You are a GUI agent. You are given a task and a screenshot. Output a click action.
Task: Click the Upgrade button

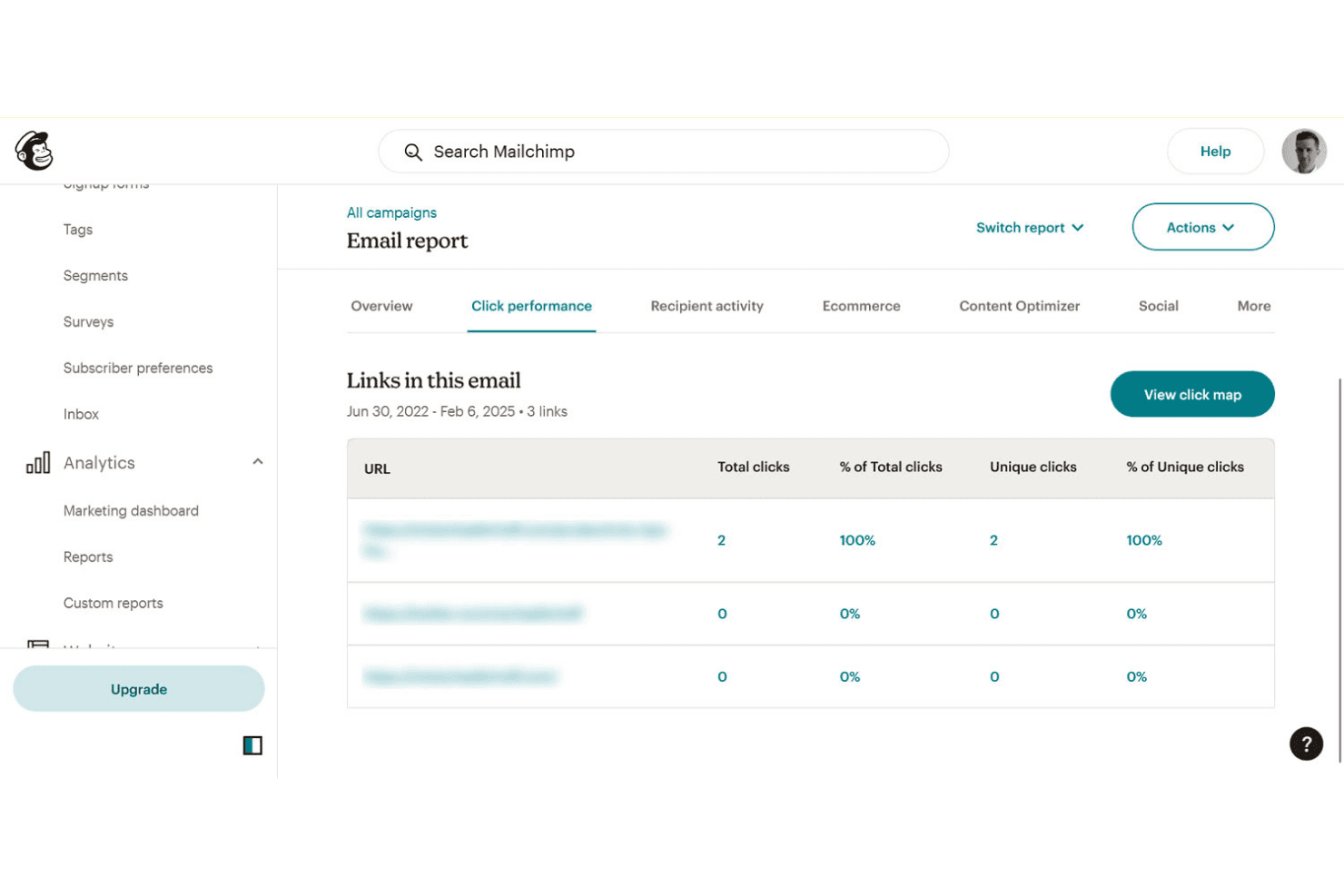pyautogui.click(x=139, y=689)
